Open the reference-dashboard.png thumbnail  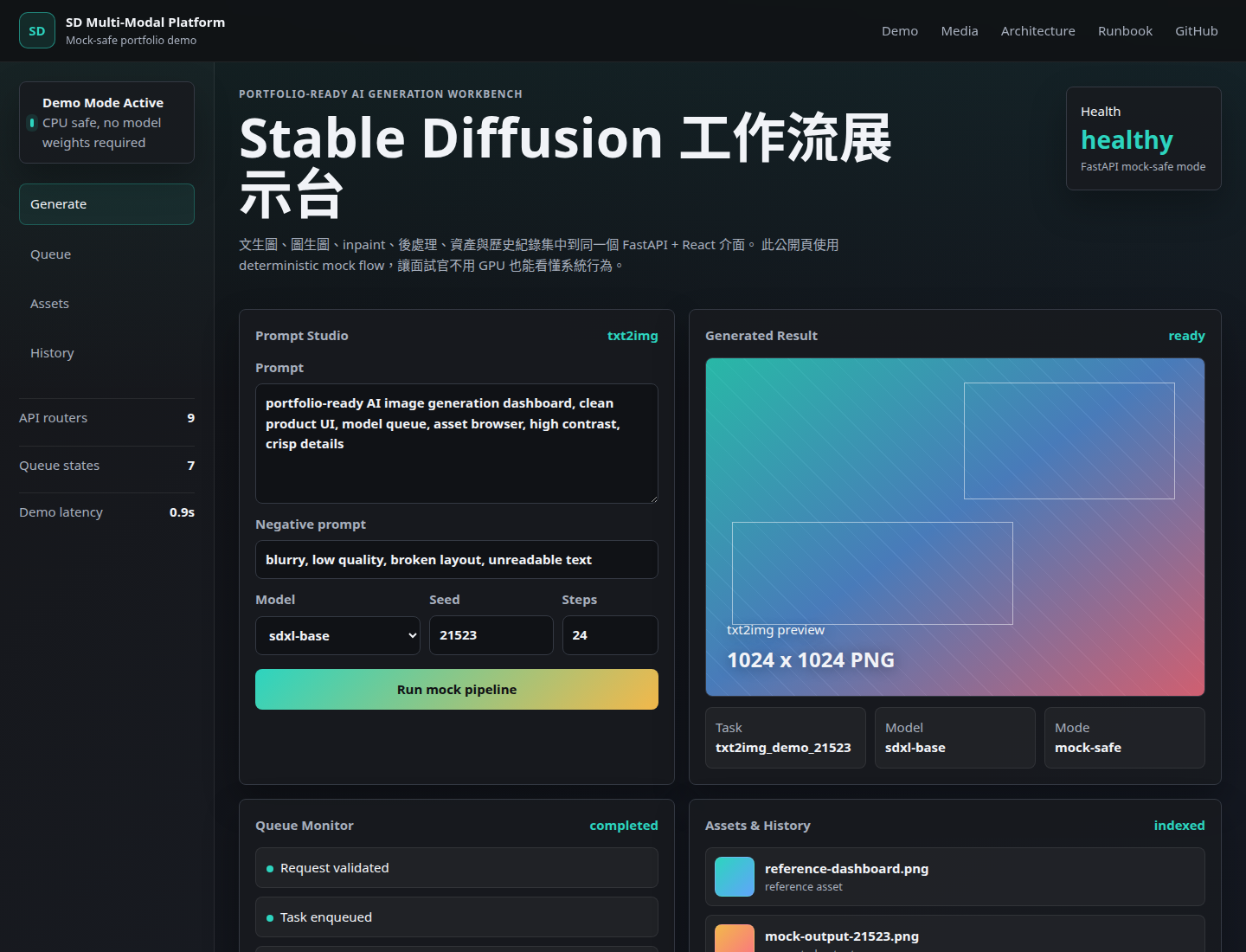[x=735, y=877]
